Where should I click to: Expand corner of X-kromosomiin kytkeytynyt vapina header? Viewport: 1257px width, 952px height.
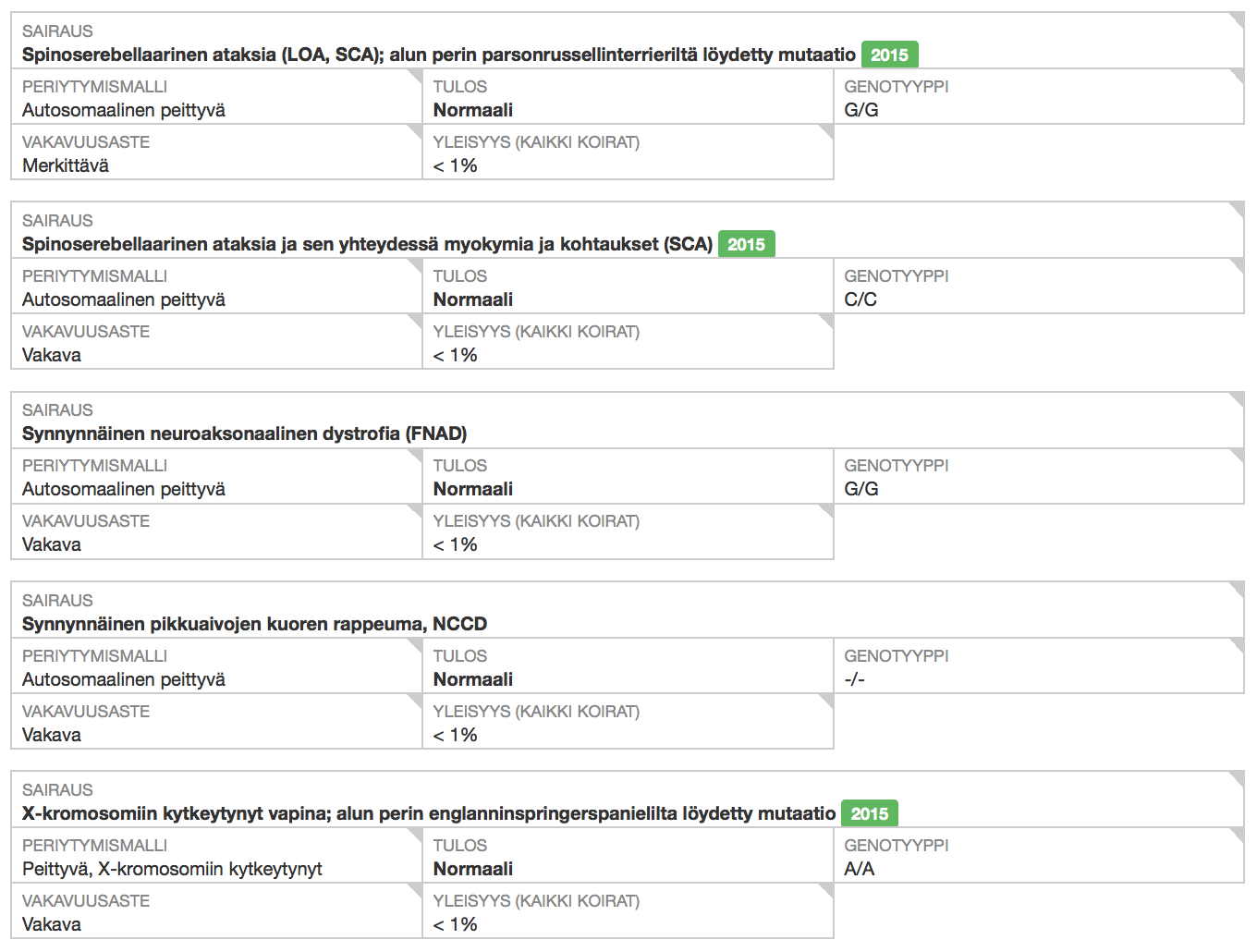coord(1238,777)
